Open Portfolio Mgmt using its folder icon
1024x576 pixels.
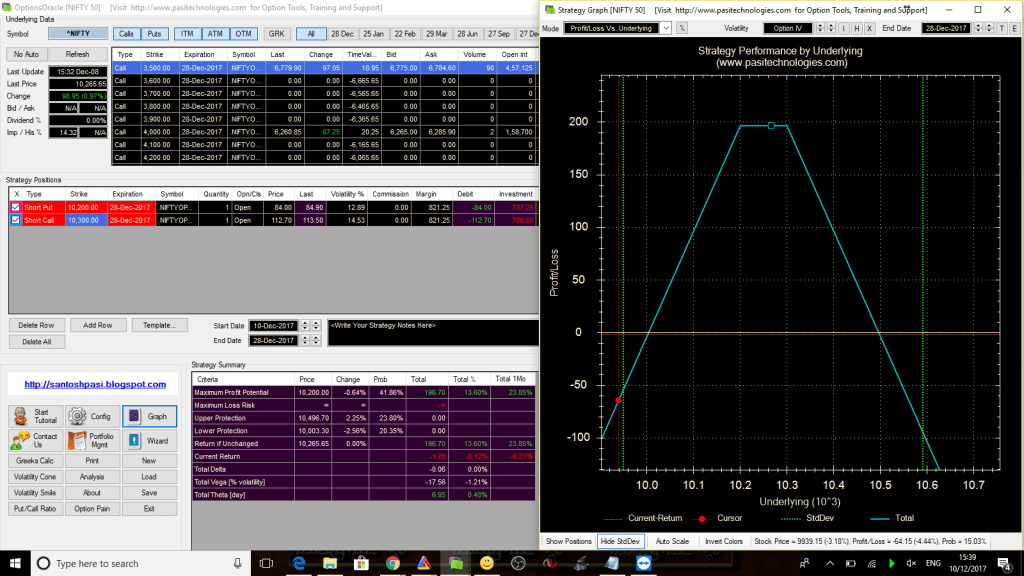[x=77, y=441]
